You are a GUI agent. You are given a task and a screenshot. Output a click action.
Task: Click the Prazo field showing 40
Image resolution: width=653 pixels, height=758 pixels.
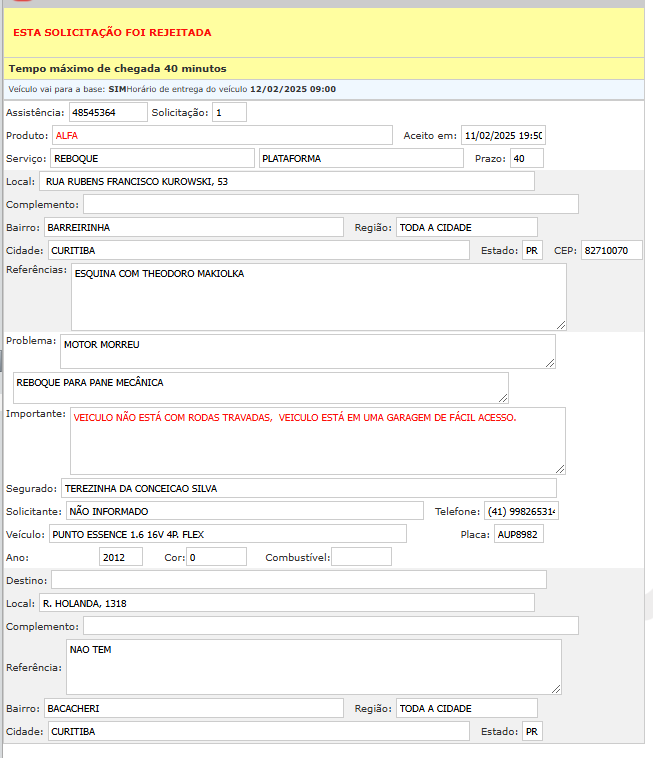coord(526,158)
